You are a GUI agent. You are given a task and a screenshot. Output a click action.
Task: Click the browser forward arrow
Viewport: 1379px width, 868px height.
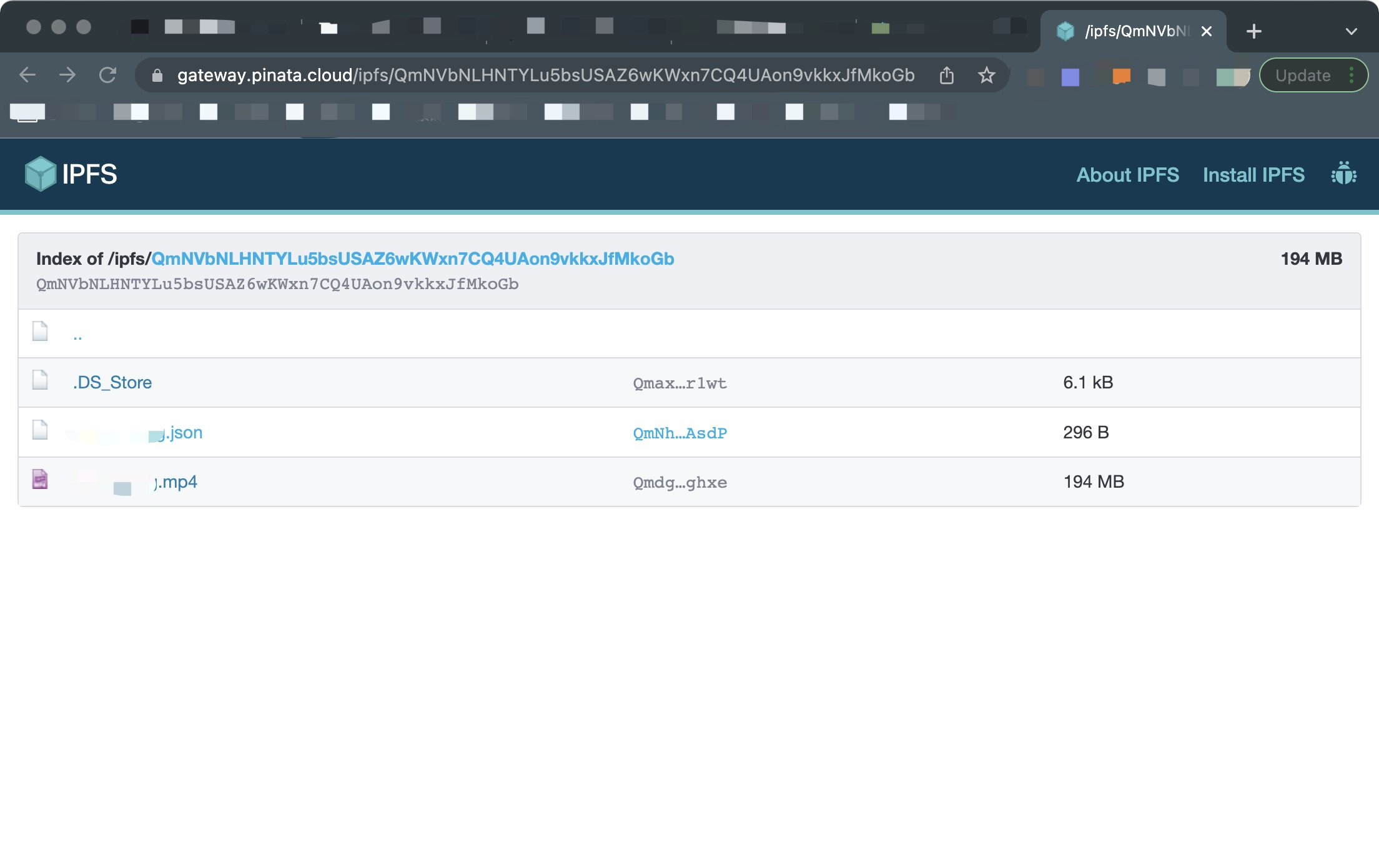click(67, 75)
